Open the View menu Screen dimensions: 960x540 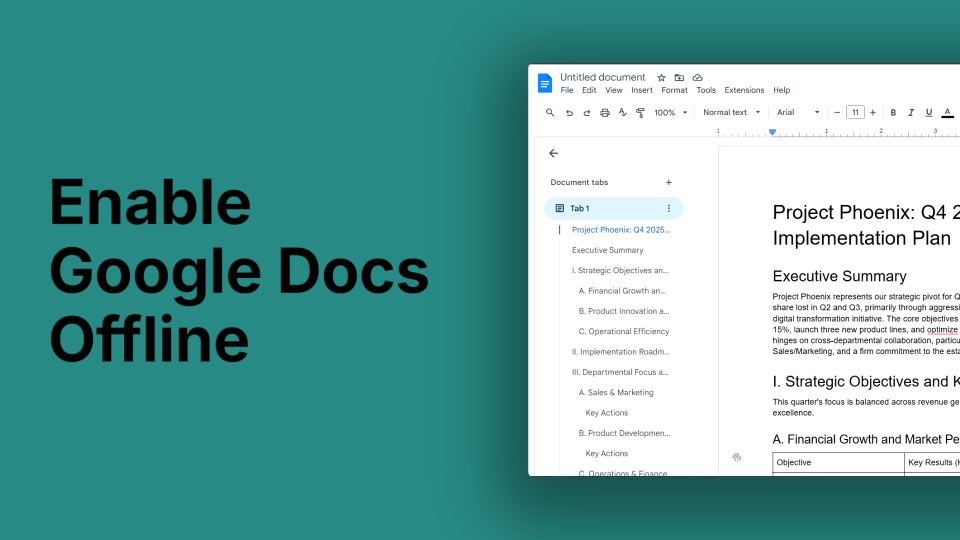pos(613,90)
